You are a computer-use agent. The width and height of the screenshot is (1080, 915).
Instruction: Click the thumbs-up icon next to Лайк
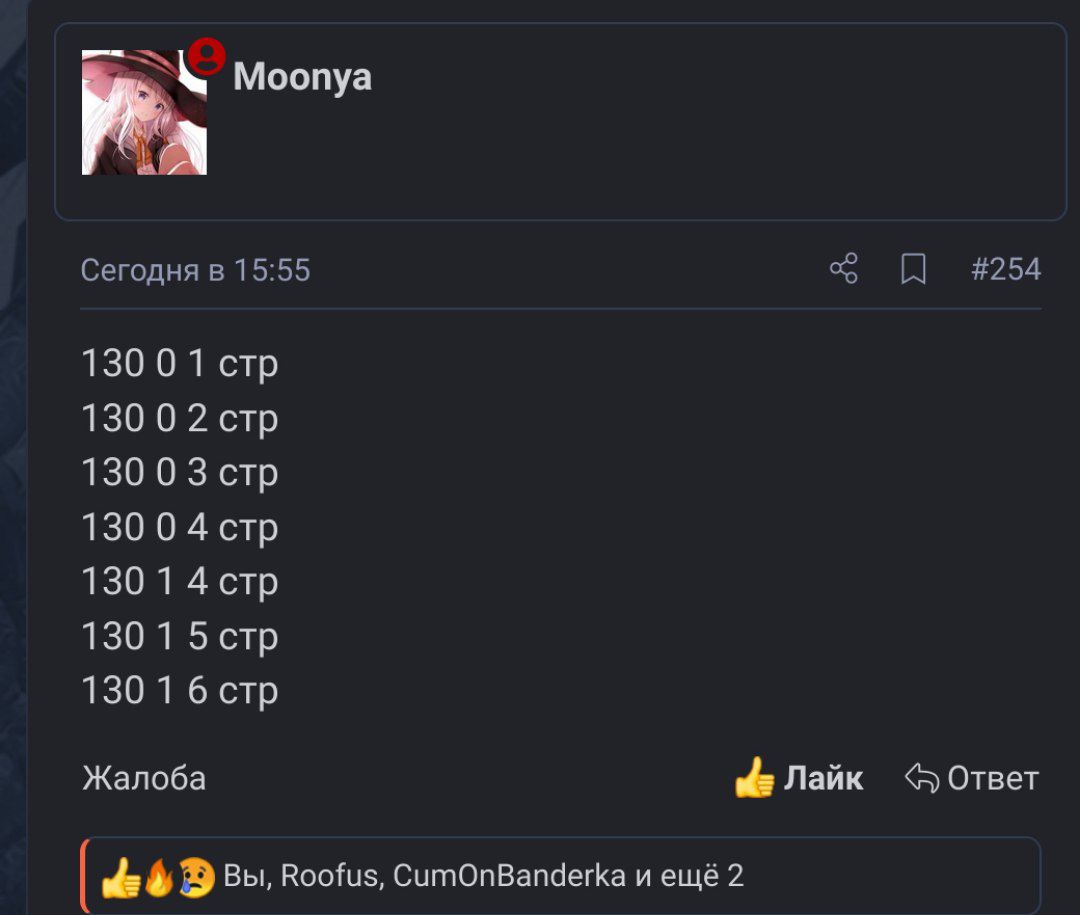(754, 778)
